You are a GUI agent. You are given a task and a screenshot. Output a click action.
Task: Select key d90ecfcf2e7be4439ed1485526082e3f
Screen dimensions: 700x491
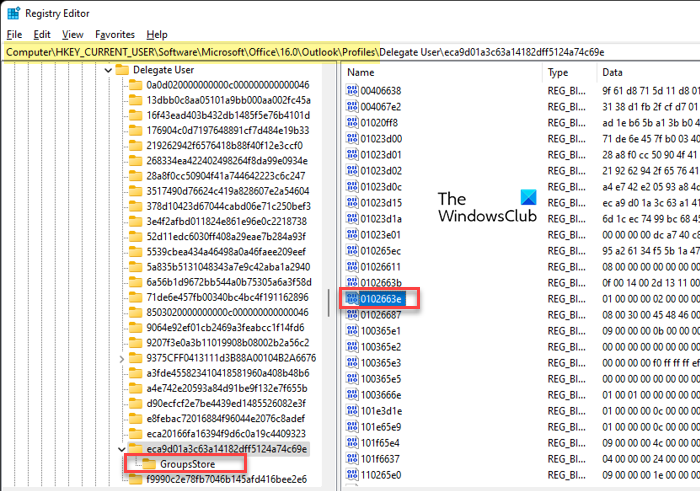(226, 404)
